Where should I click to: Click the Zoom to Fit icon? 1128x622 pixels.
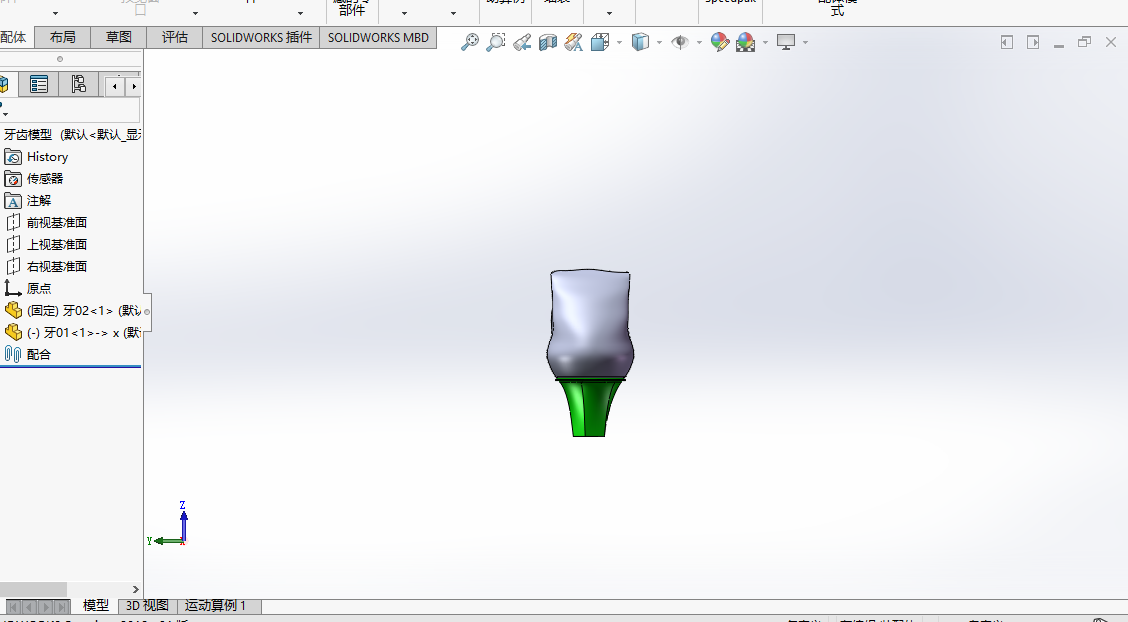(x=470, y=42)
